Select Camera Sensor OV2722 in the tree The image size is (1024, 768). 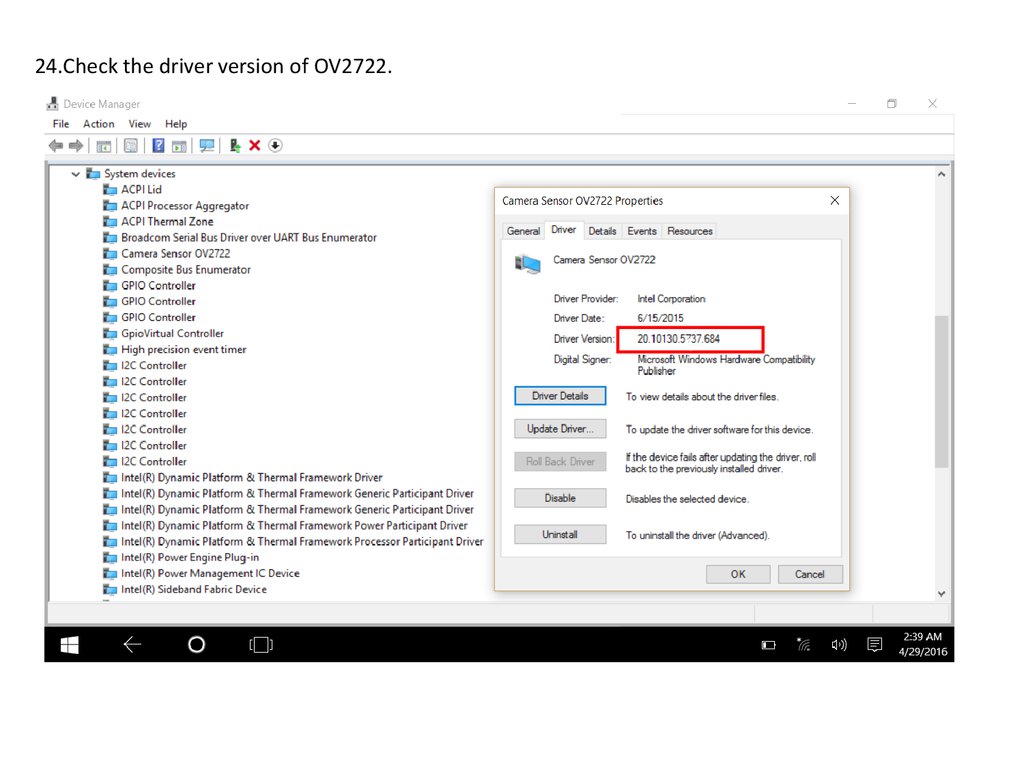(x=176, y=253)
